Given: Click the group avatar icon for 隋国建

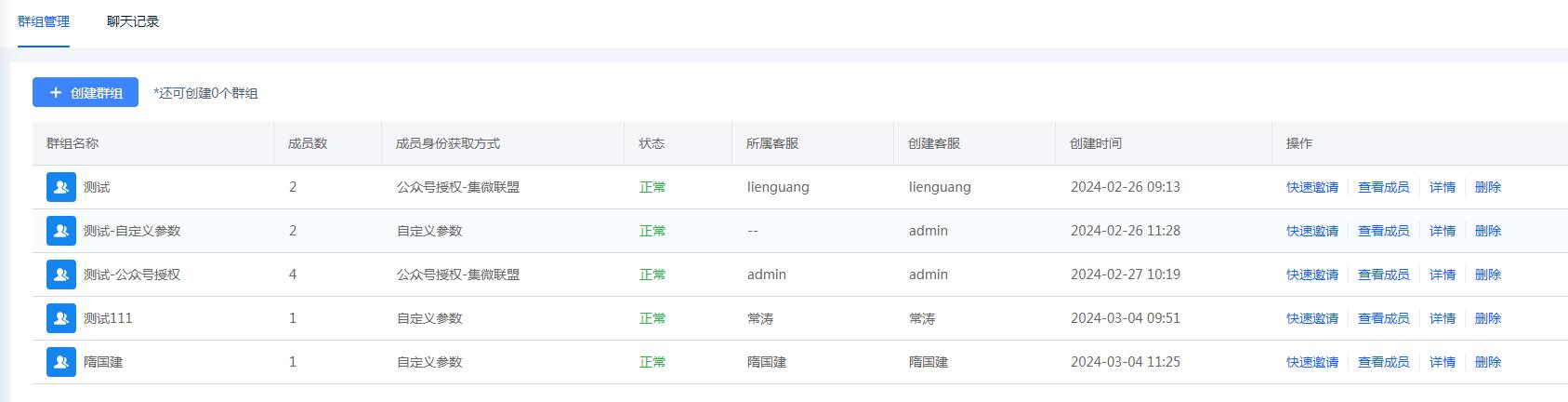Looking at the screenshot, I should [61, 362].
